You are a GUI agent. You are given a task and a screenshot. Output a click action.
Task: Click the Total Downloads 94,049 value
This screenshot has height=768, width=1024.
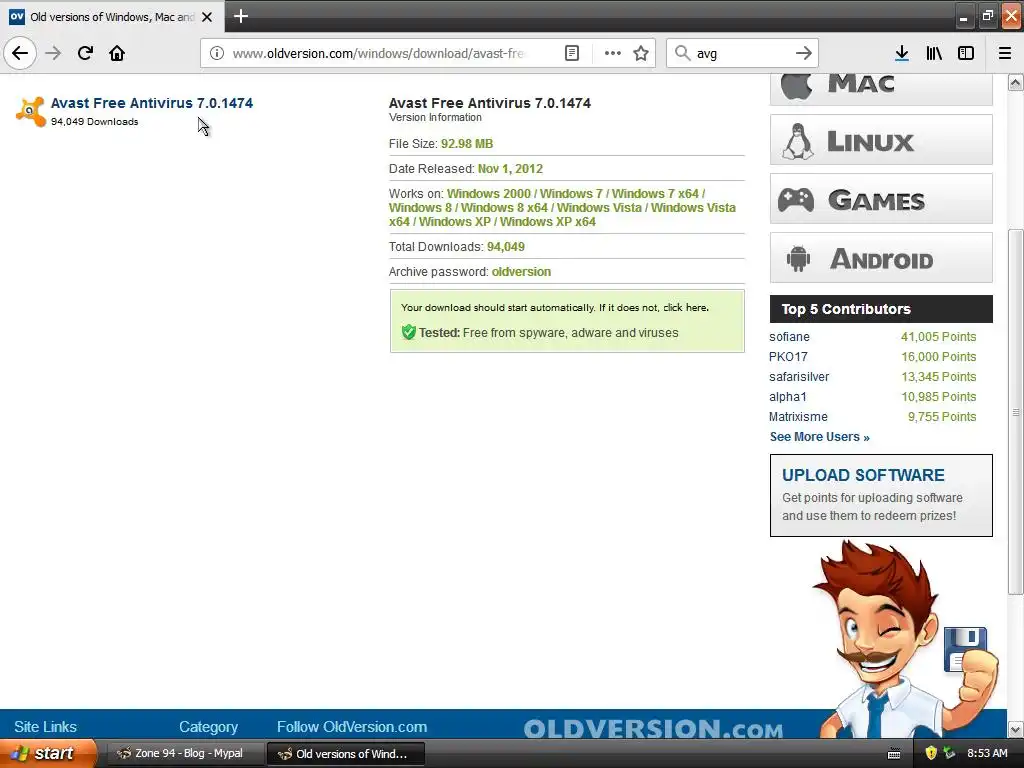point(505,247)
